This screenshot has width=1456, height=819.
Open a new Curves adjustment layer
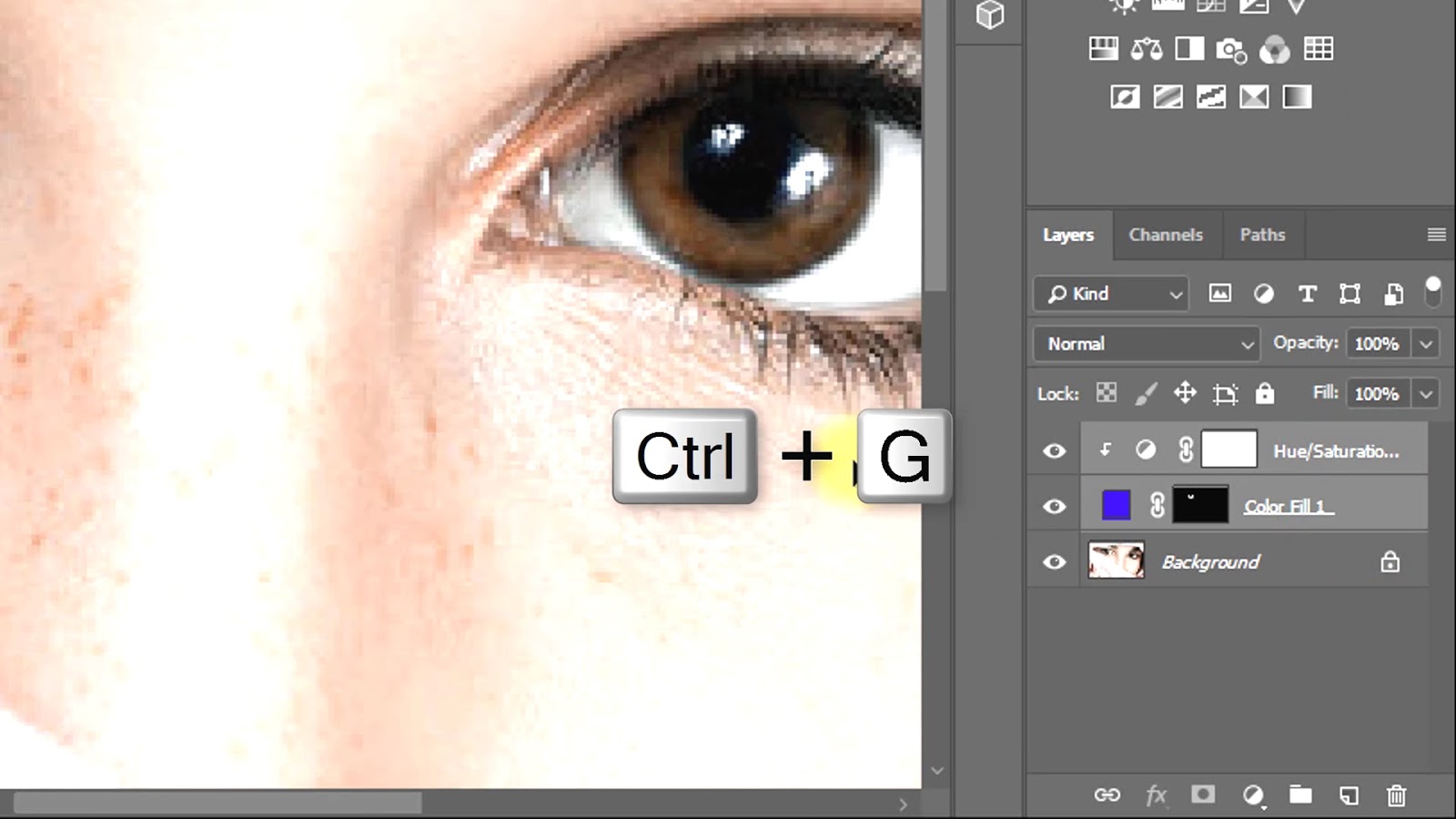(1210, 6)
